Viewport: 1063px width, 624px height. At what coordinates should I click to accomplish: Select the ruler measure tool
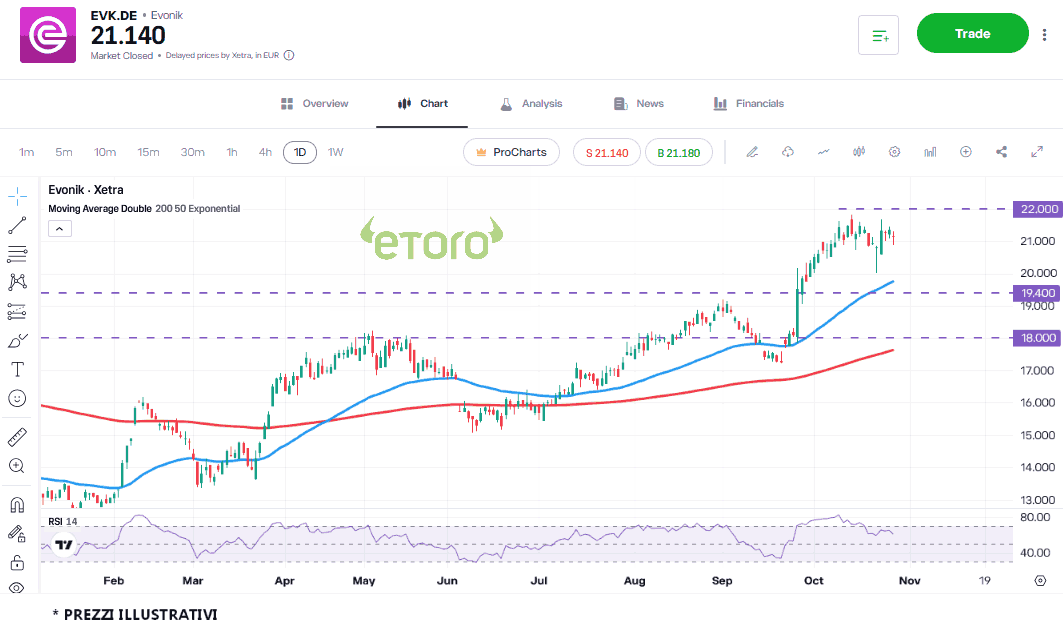point(18,437)
